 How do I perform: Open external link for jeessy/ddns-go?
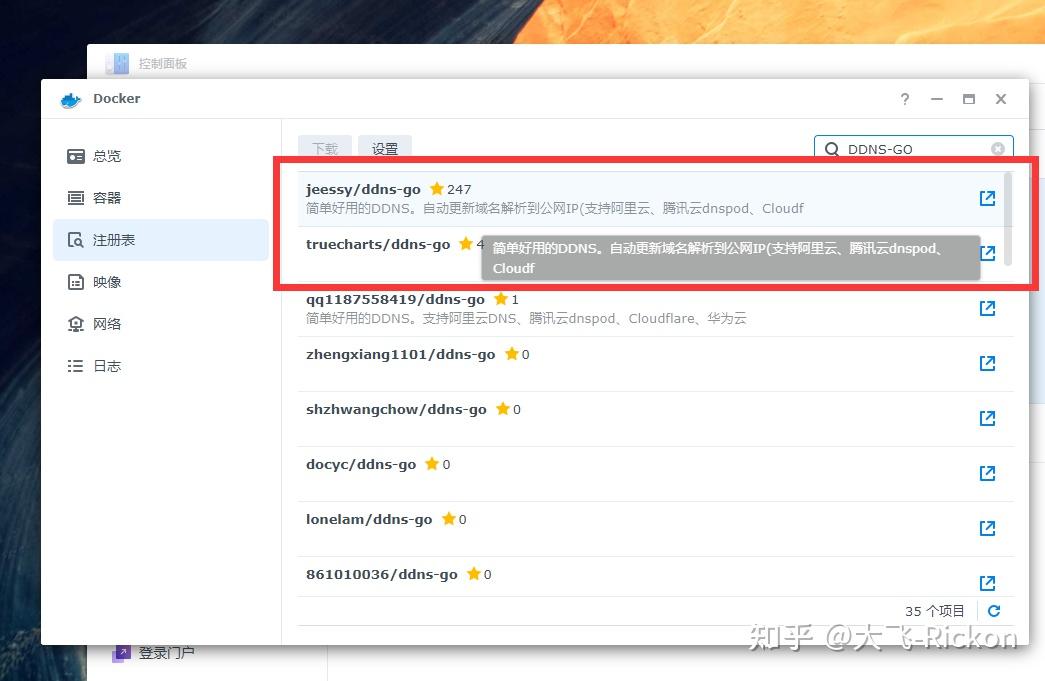click(x=987, y=198)
